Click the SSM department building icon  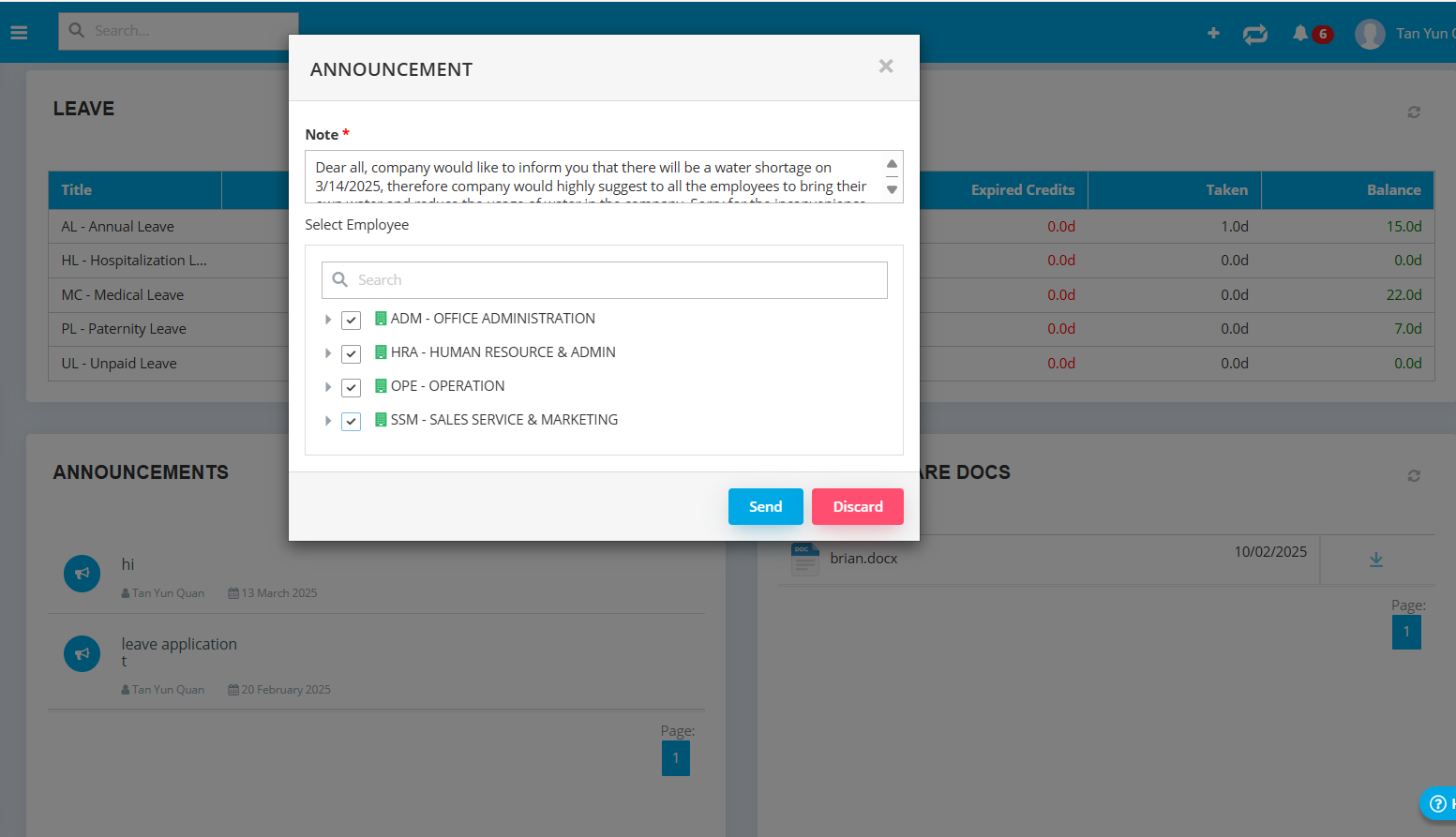[x=381, y=420]
